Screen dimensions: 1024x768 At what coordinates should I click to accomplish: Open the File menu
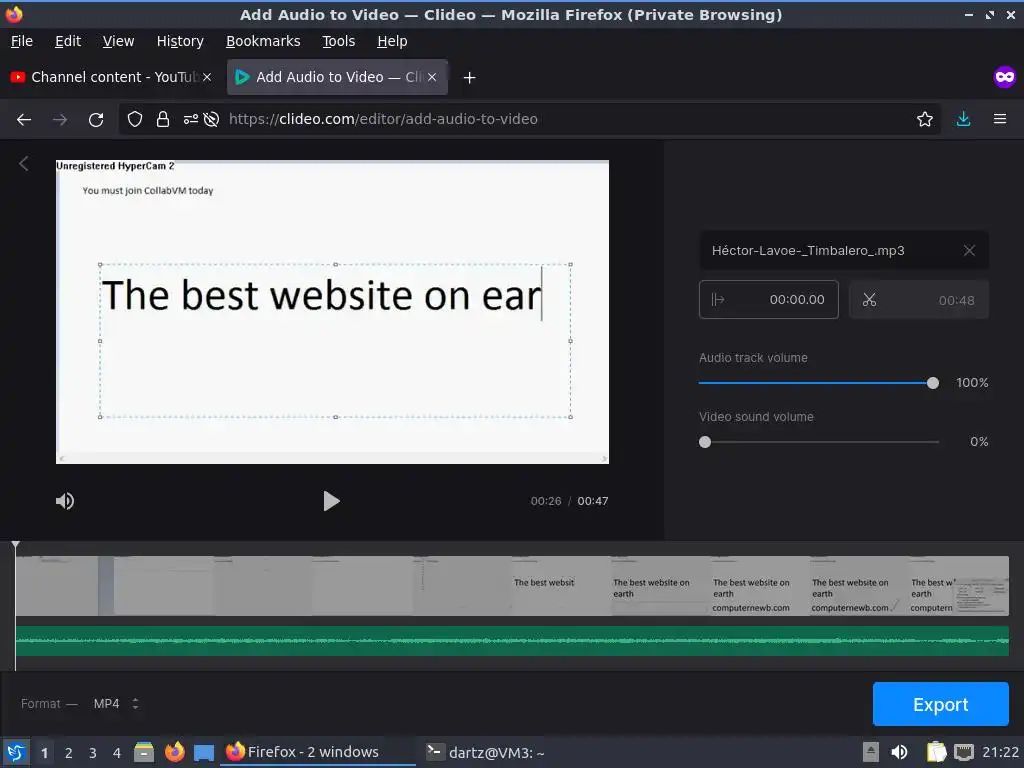click(22, 41)
